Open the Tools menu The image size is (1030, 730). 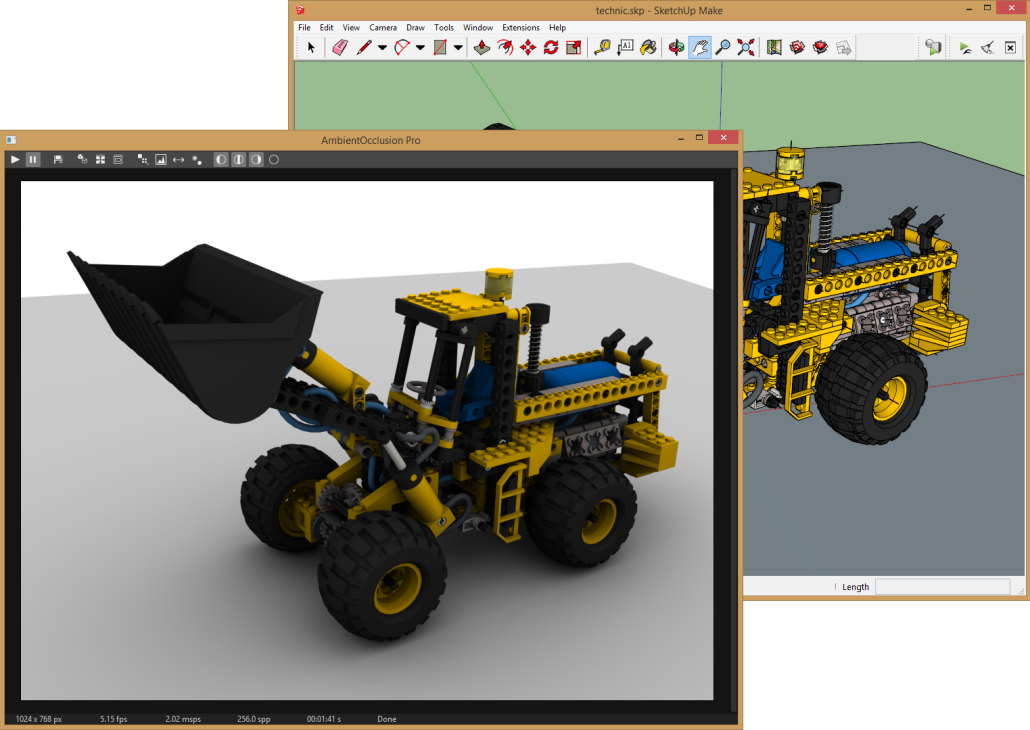(443, 28)
